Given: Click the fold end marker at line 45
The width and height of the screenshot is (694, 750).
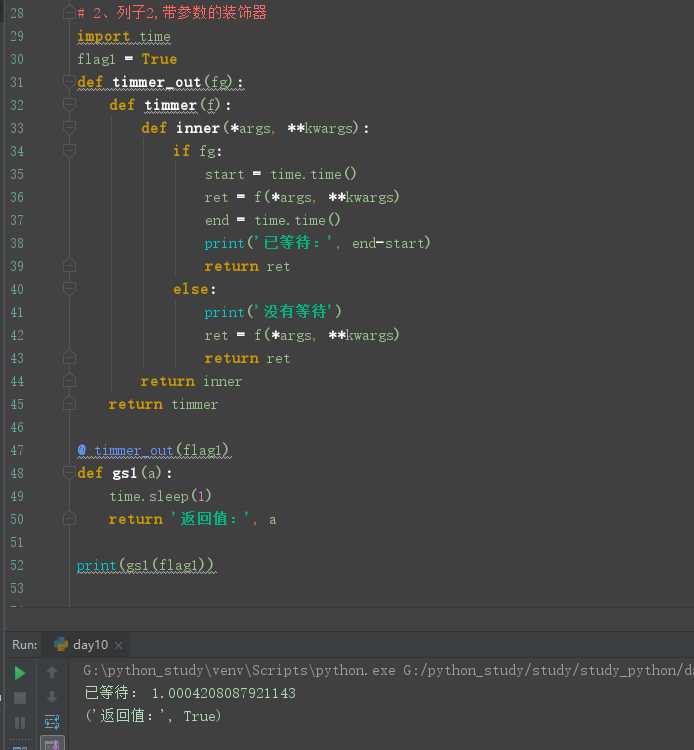Looking at the screenshot, I should pos(68,404).
